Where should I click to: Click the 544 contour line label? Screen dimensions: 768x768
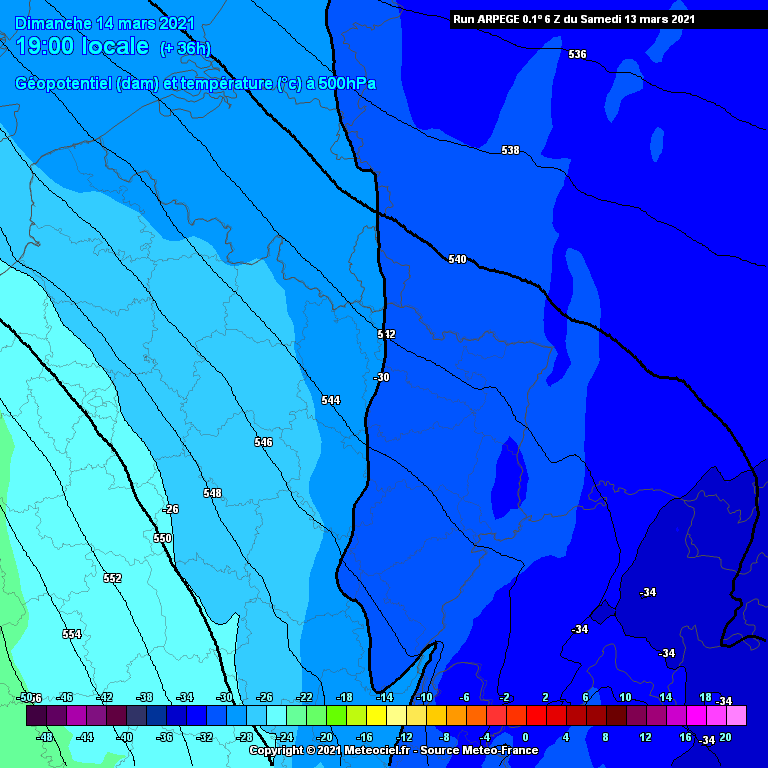click(330, 400)
